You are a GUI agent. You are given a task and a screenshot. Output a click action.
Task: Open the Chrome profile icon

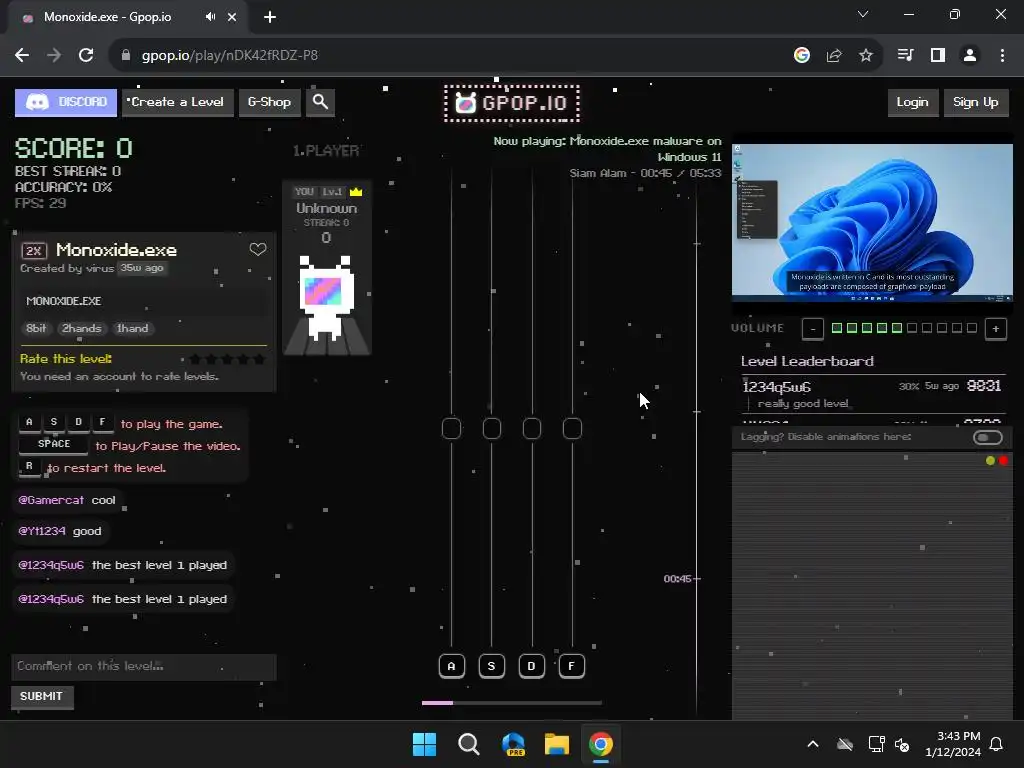coord(970,56)
